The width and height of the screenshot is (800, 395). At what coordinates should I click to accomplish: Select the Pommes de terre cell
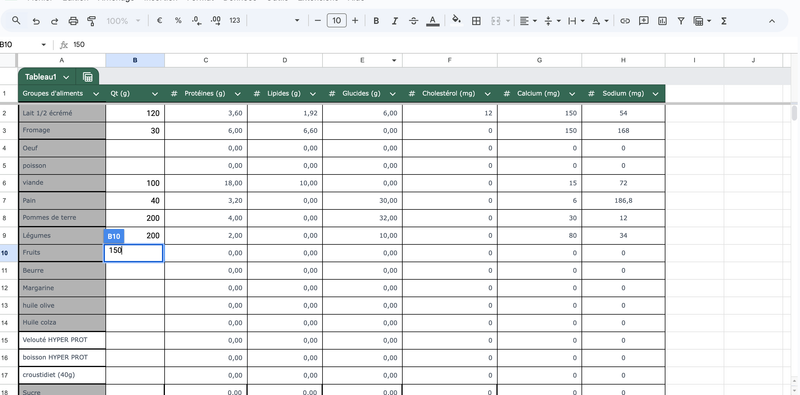[x=62, y=218]
